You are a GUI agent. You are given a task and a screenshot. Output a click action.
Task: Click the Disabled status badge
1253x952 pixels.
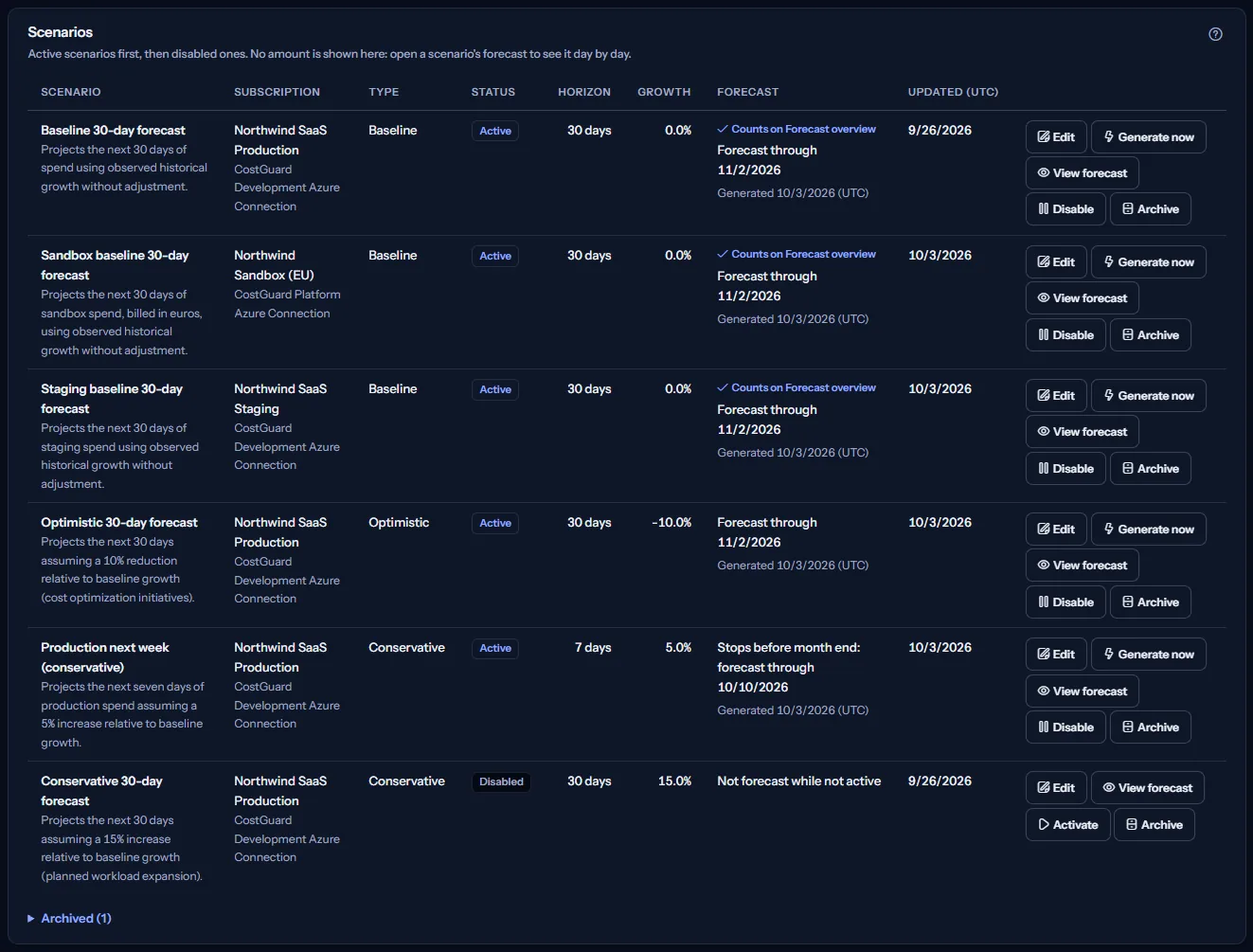501,782
